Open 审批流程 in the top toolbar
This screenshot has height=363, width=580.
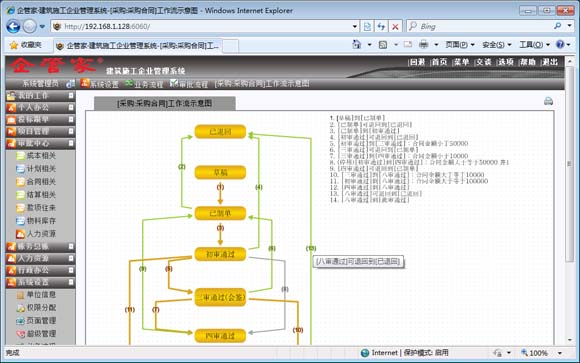pos(189,84)
